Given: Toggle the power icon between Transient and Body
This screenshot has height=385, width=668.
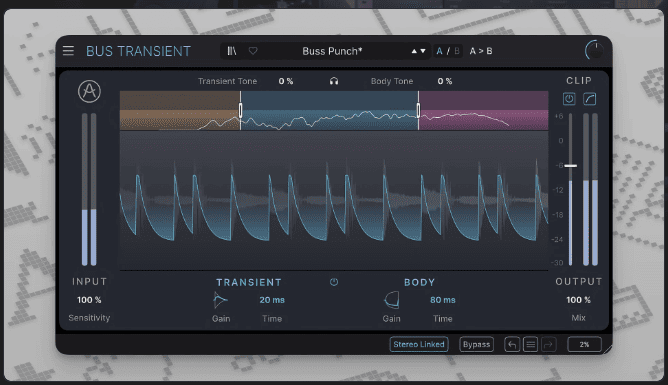Looking at the screenshot, I should 334,282.
